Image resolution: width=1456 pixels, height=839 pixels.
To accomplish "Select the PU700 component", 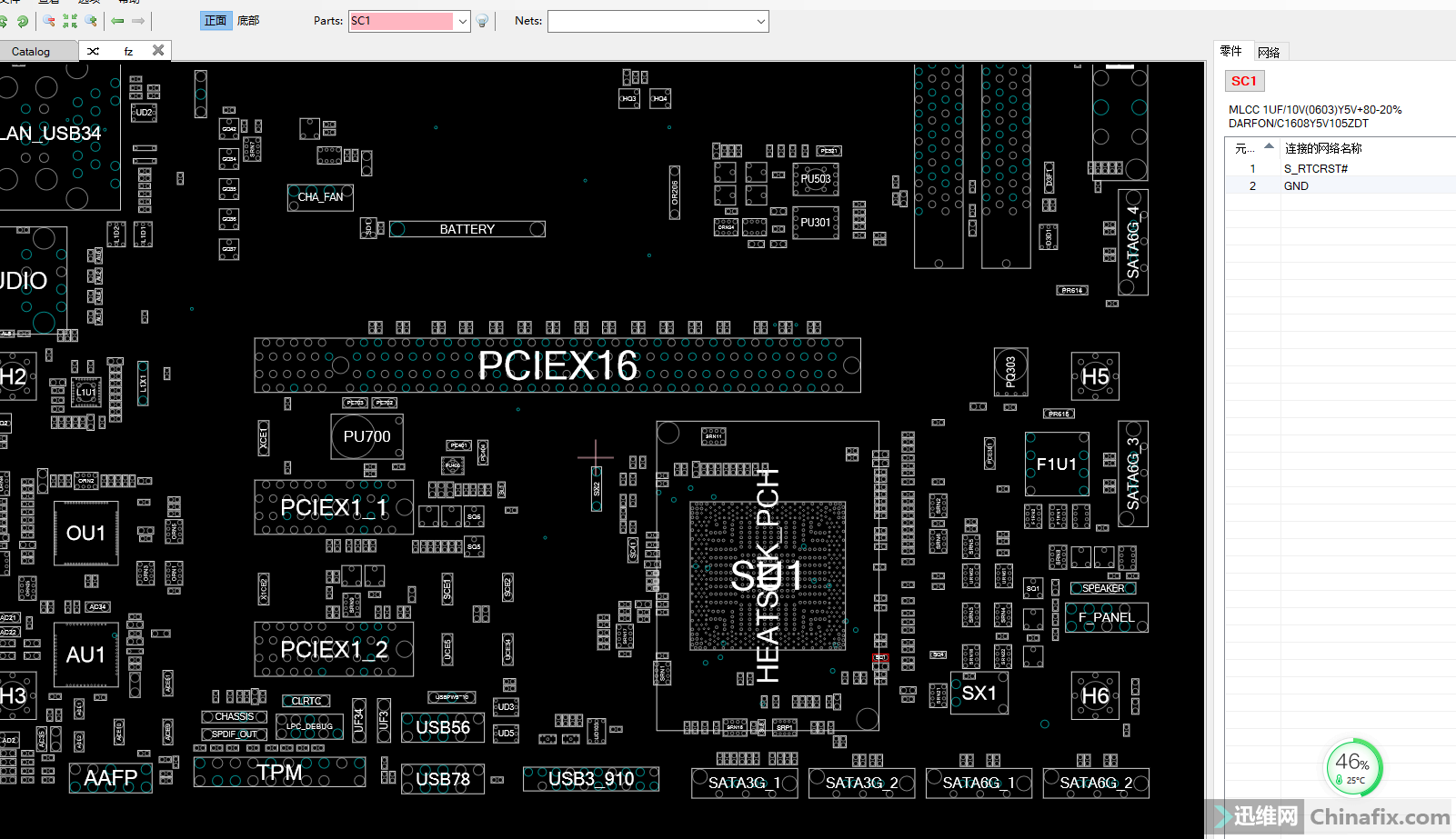I will (x=367, y=436).
